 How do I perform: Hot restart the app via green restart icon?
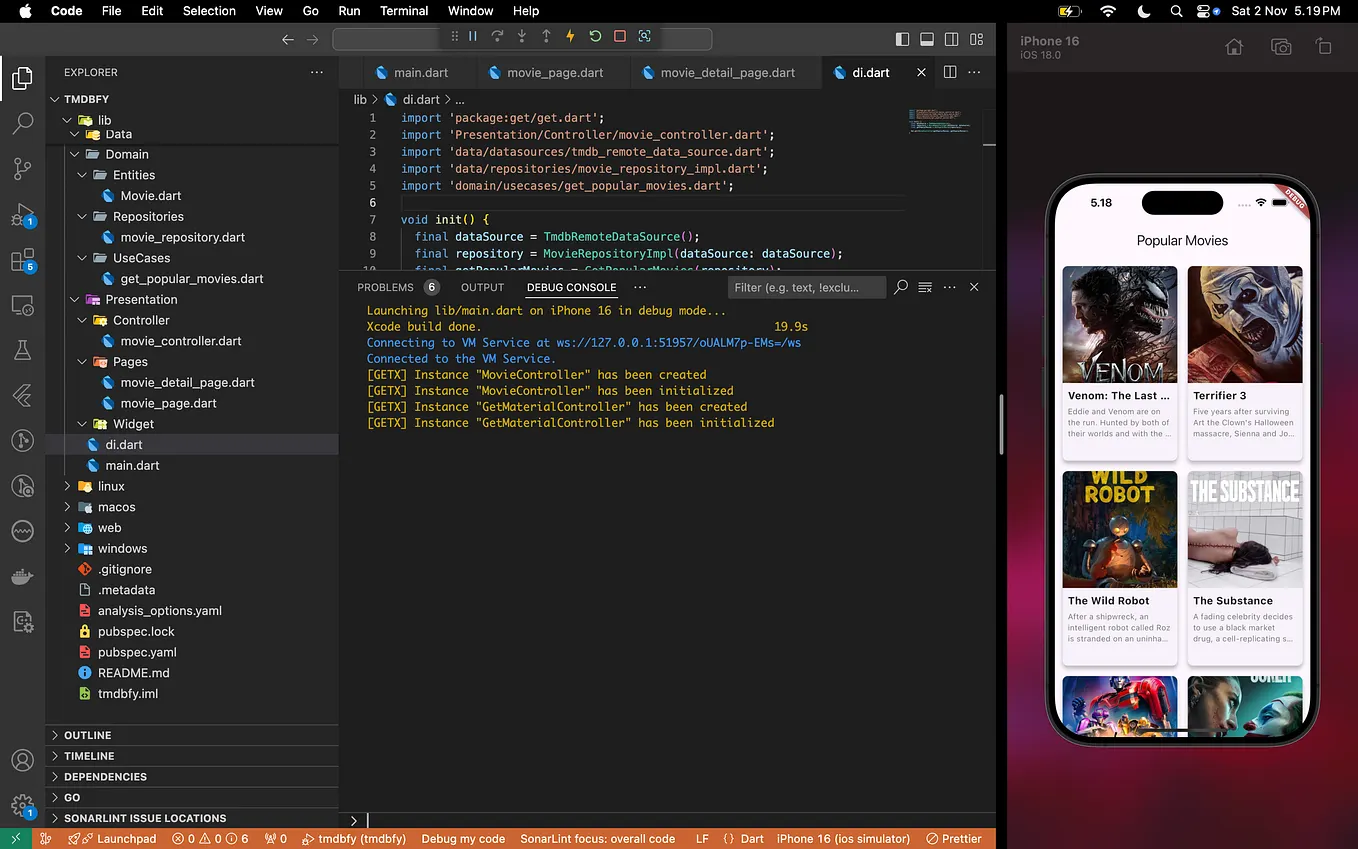tap(594, 36)
